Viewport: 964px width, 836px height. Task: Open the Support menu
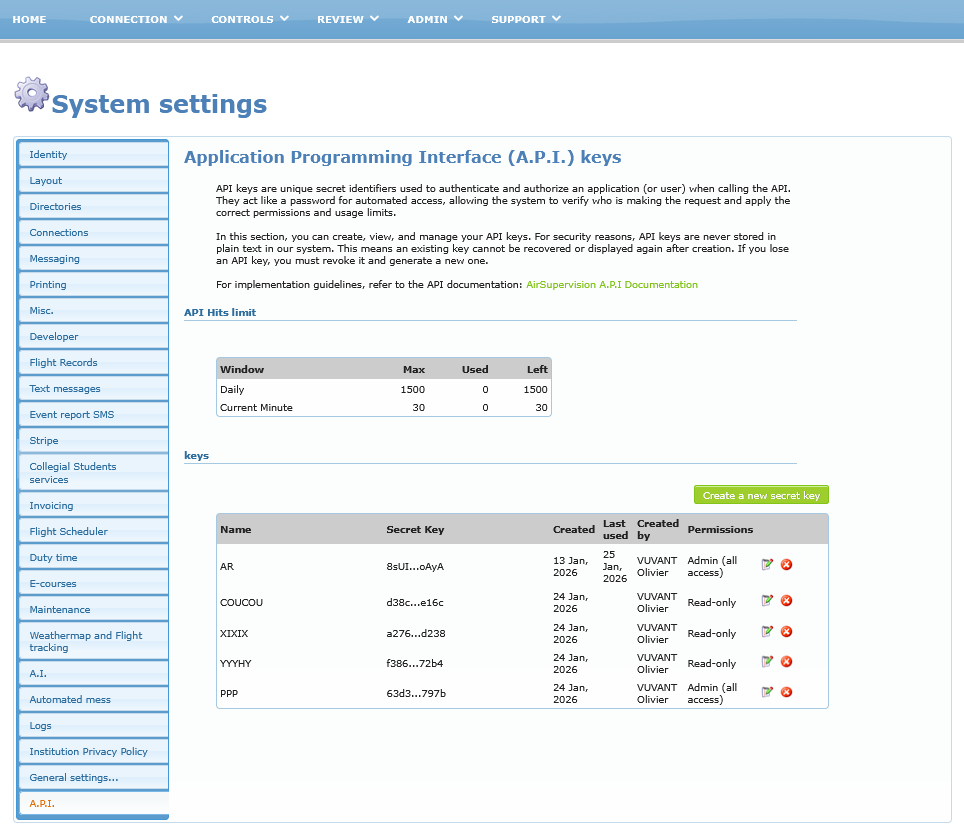pos(526,19)
